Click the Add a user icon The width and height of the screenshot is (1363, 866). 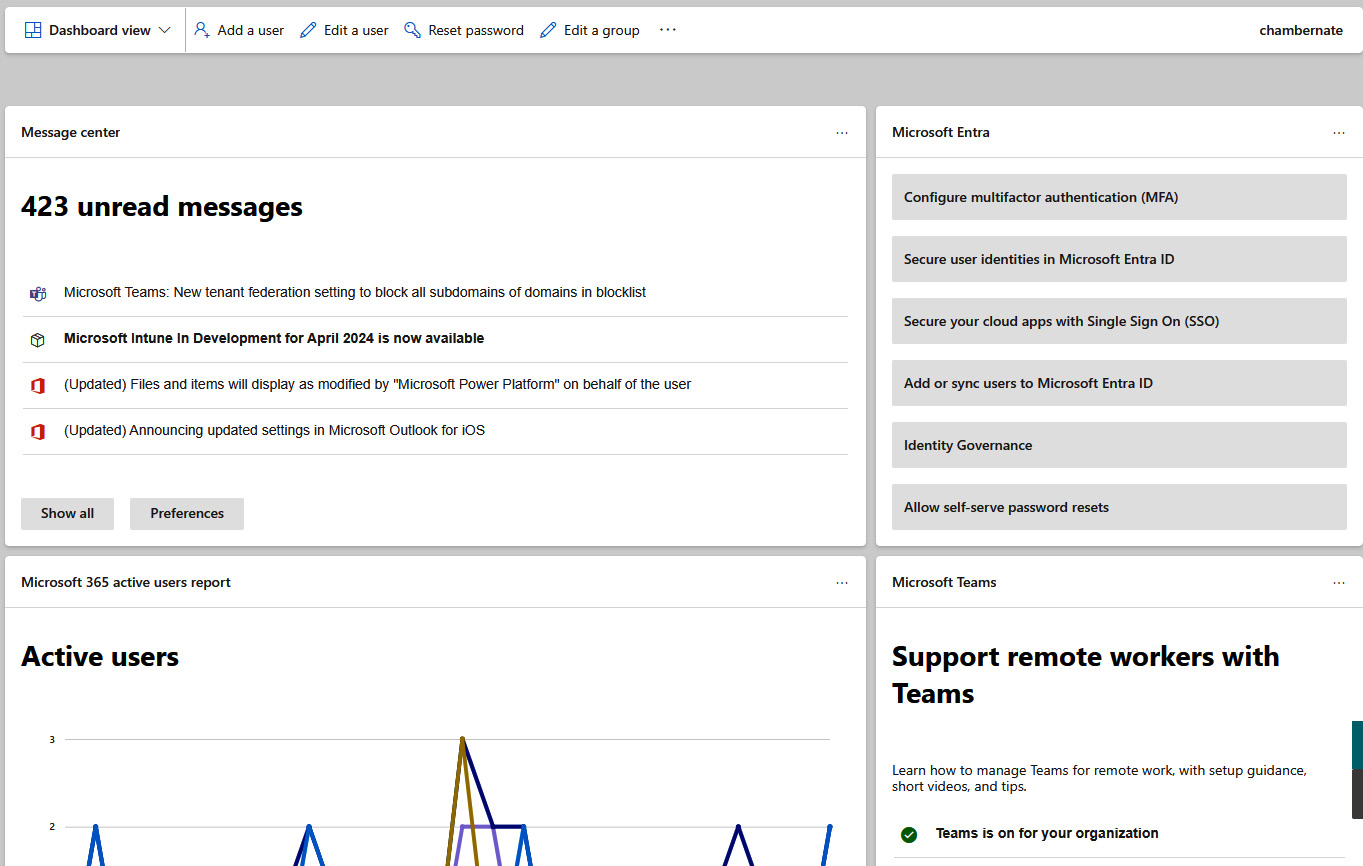202,30
